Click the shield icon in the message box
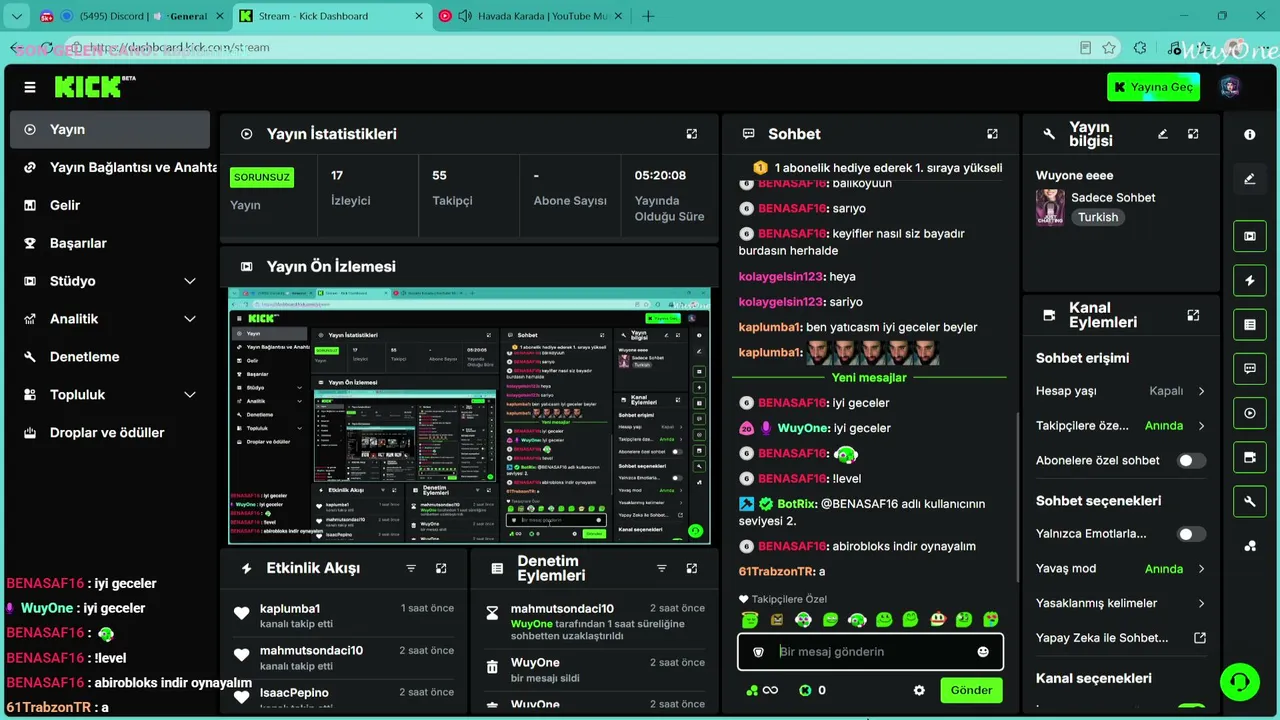Image resolution: width=1280 pixels, height=720 pixels. [x=758, y=652]
